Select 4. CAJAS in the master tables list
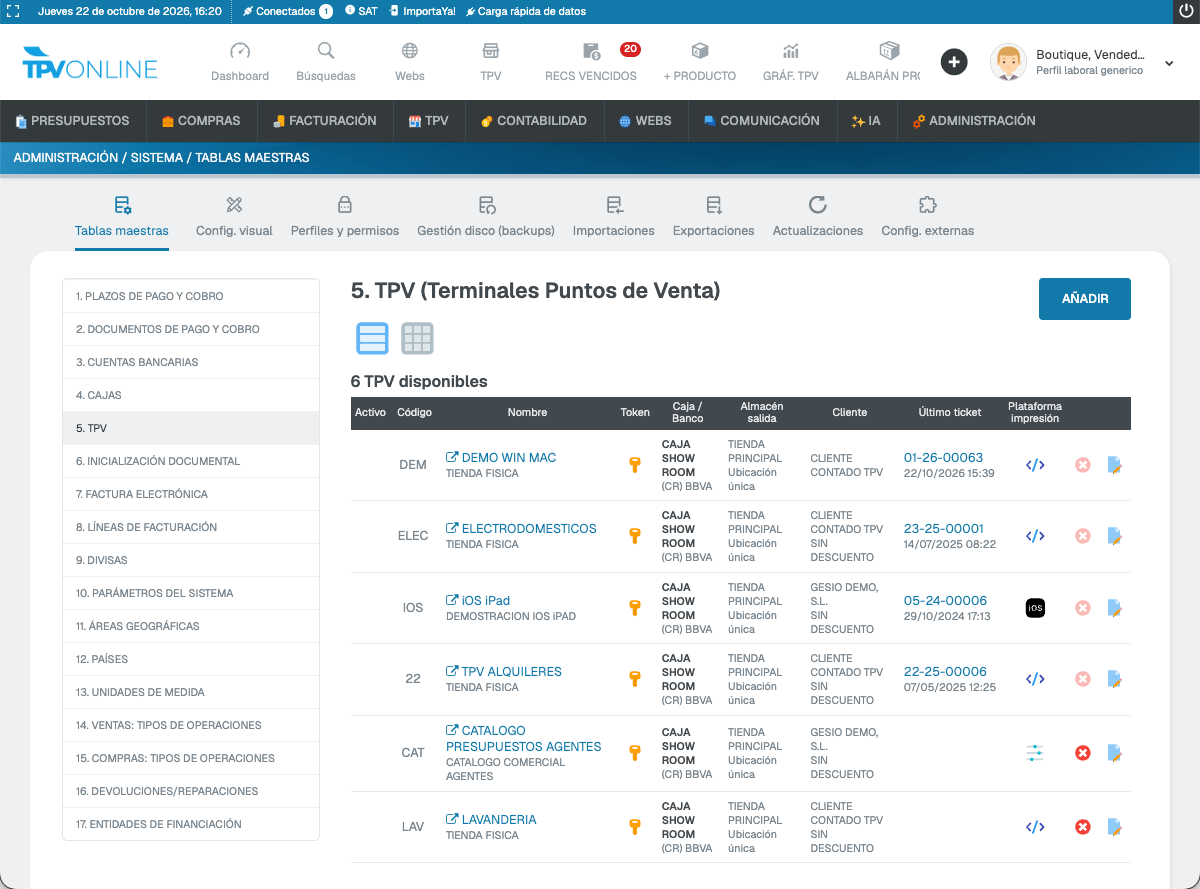The image size is (1200, 889). click(191, 395)
